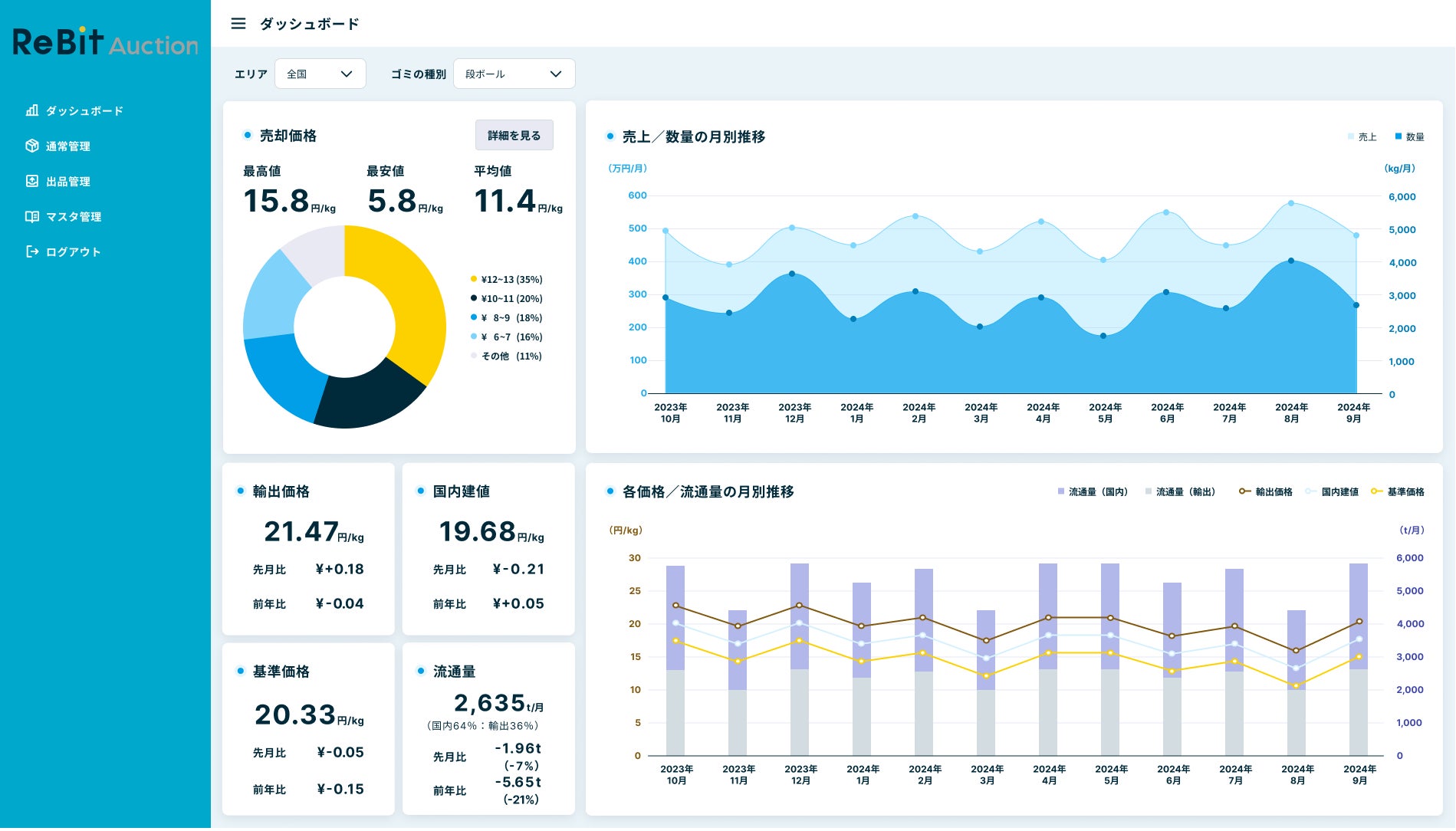The image size is (1456, 831).
Task: Toggle the 売上 legend item
Action: [x=1362, y=137]
